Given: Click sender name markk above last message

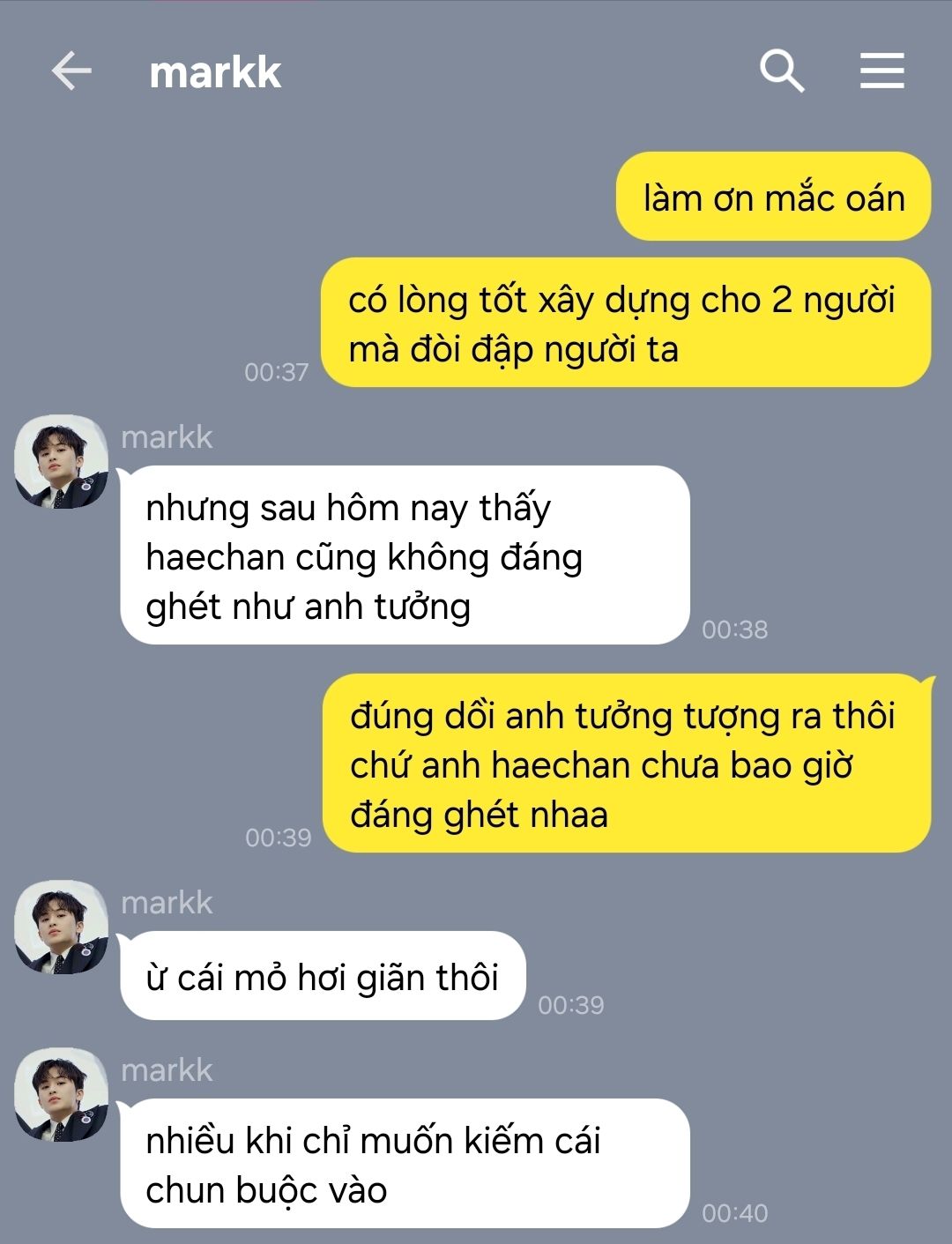Looking at the screenshot, I should tap(167, 1069).
